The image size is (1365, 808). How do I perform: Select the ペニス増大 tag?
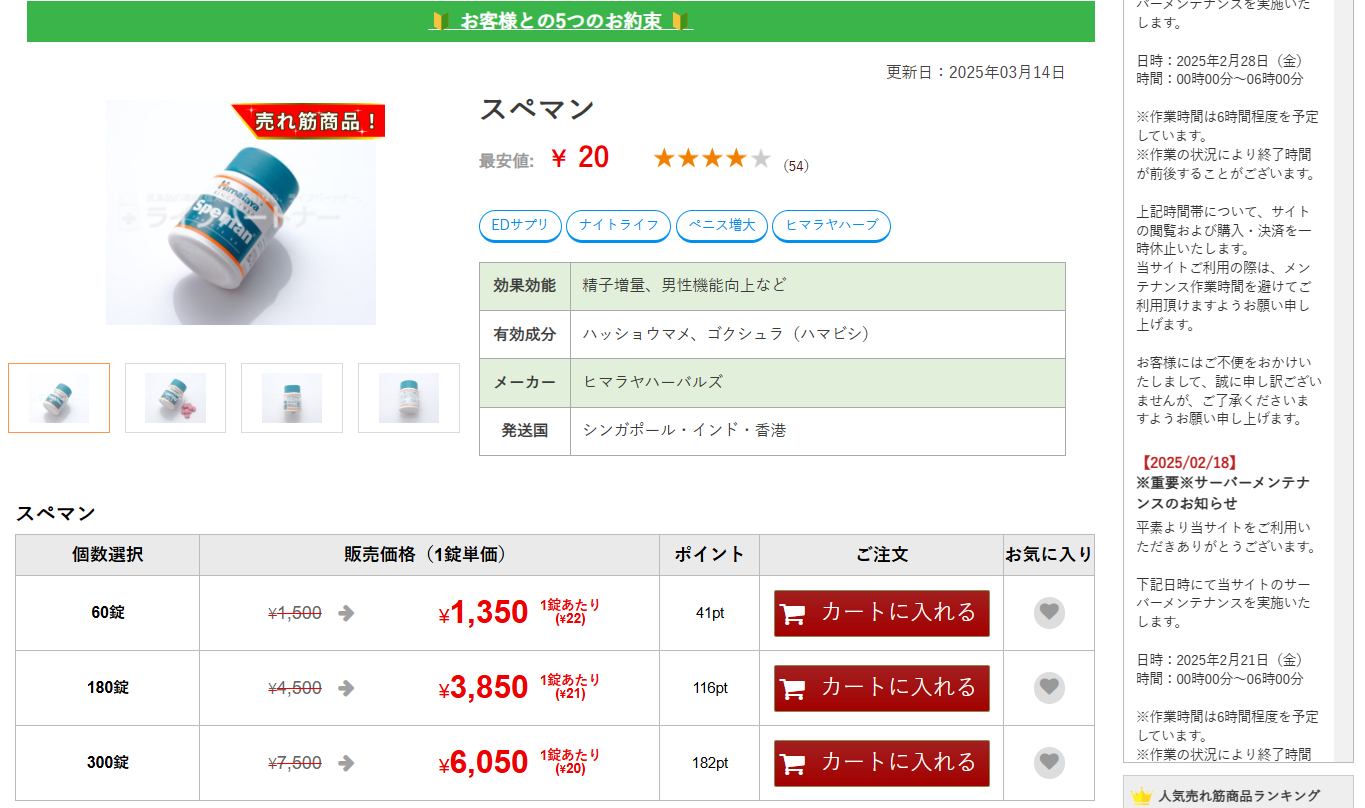[722, 226]
